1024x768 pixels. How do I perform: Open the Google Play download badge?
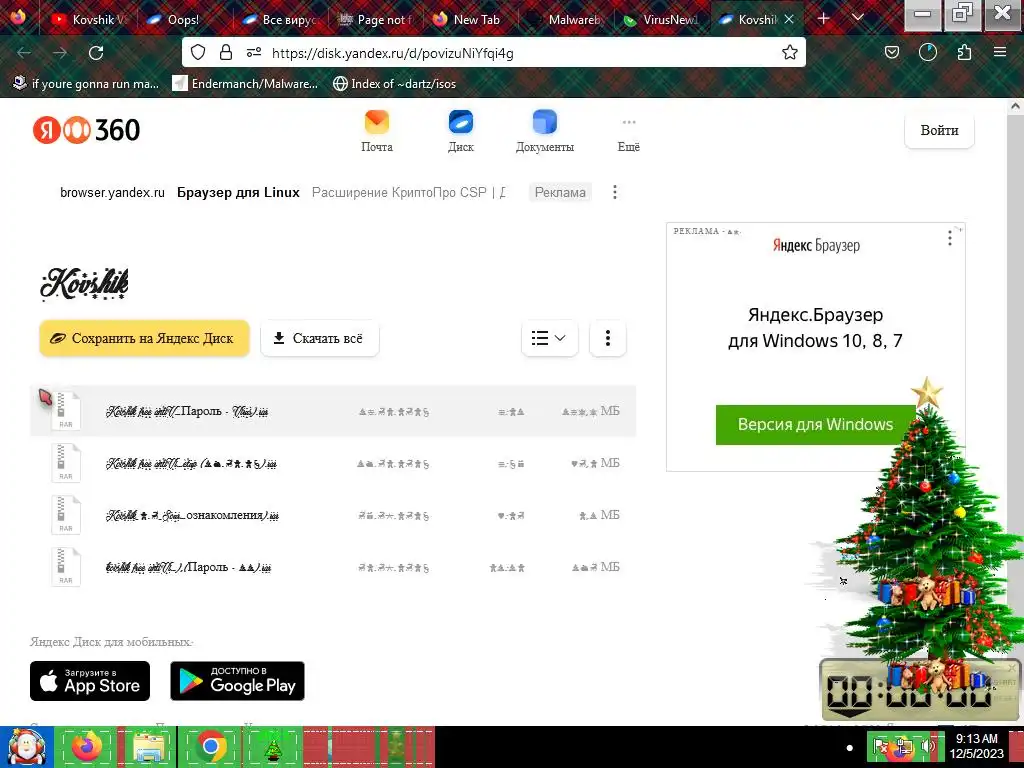[x=238, y=681]
